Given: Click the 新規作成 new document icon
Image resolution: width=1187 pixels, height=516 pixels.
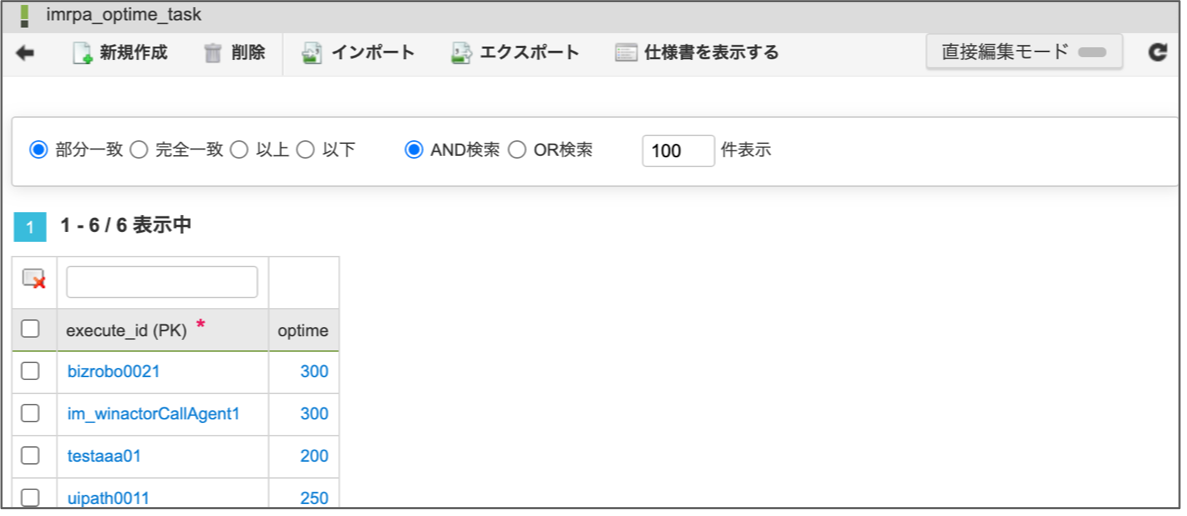Looking at the screenshot, I should 82,53.
